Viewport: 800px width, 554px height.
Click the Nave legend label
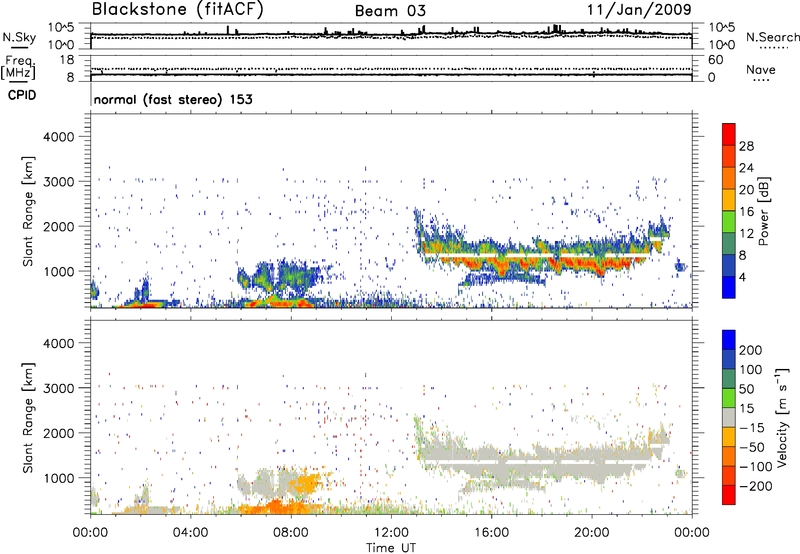pyautogui.click(x=761, y=69)
